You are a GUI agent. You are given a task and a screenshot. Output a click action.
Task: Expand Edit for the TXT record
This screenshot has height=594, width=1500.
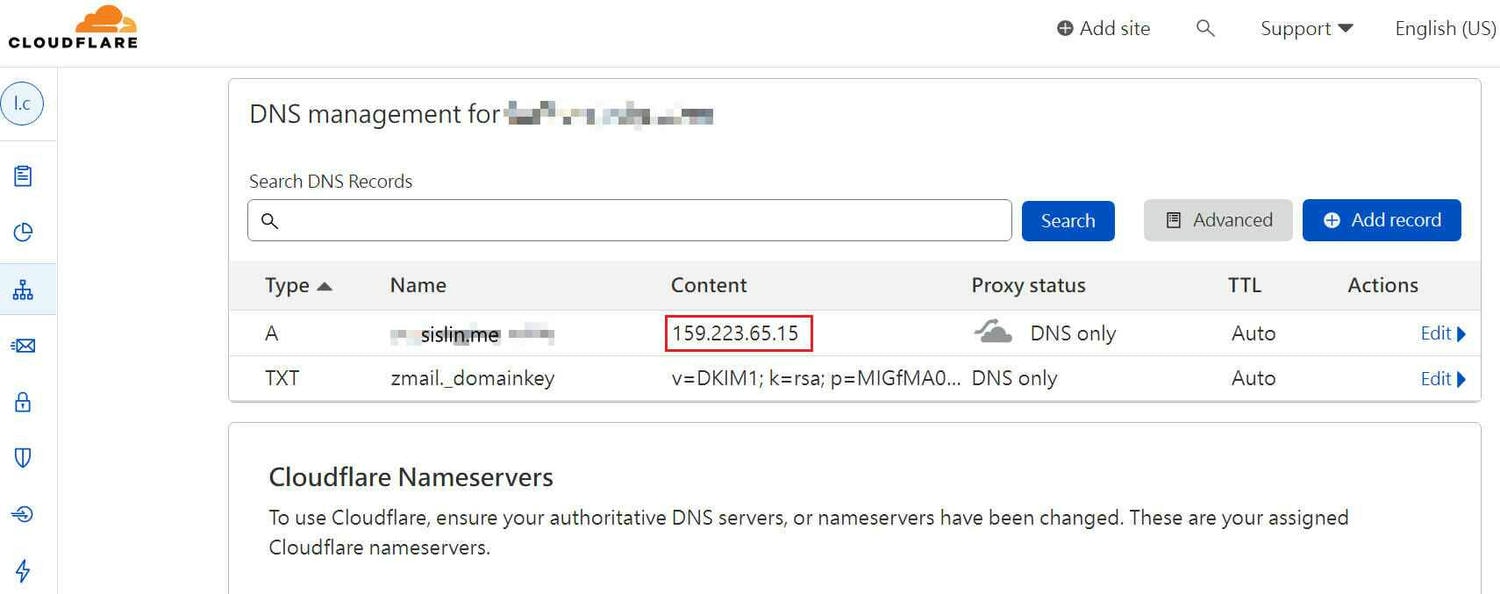pos(1443,378)
